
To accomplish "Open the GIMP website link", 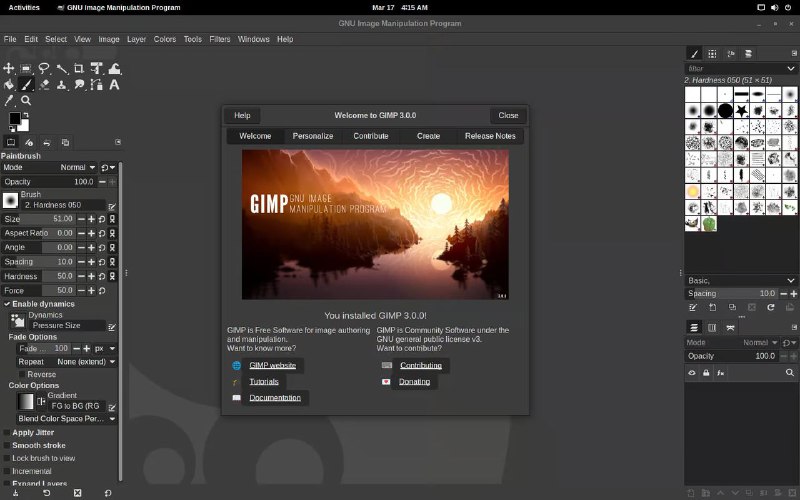I will [272, 366].
